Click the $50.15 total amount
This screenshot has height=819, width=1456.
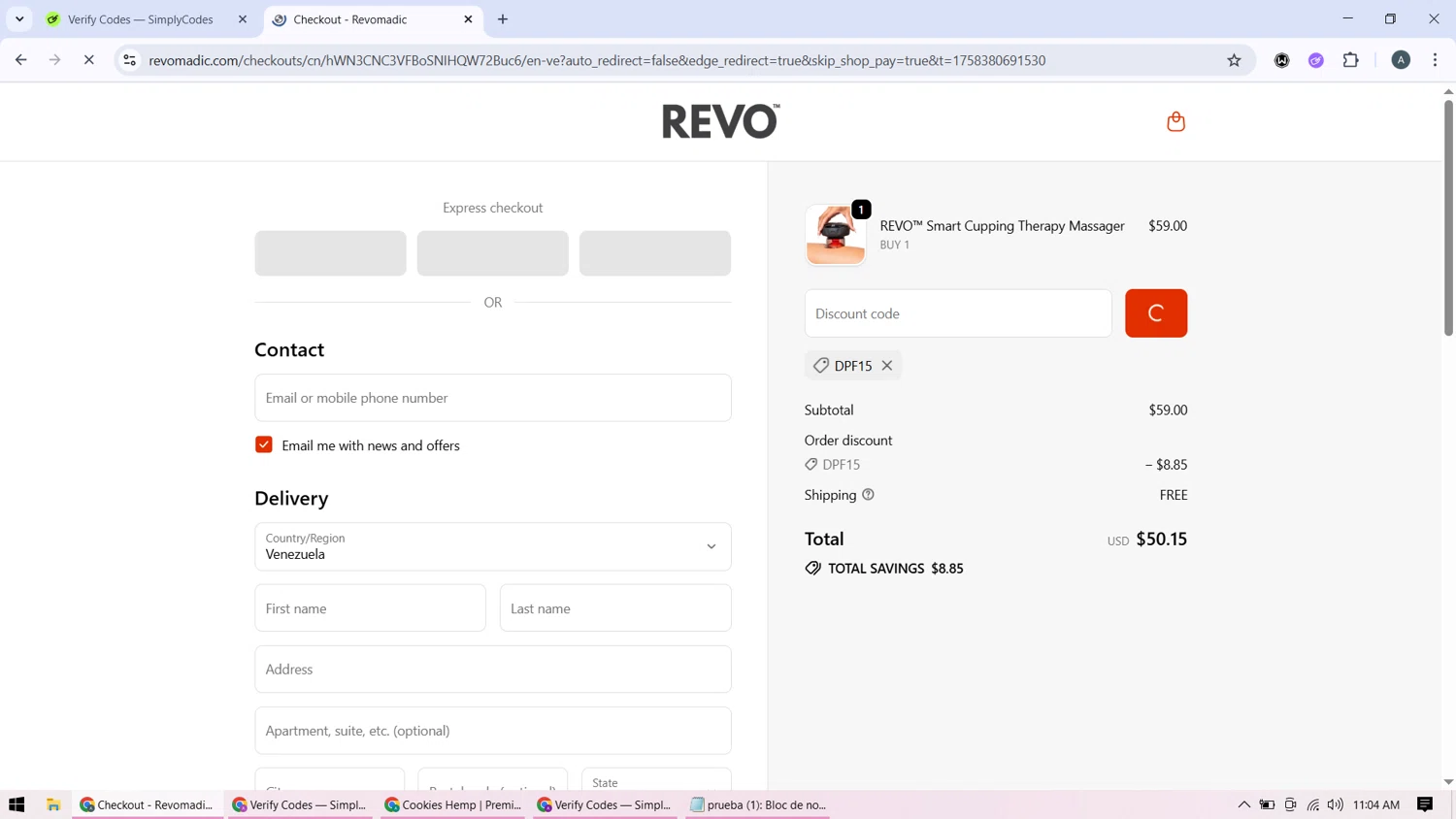pos(1161,539)
